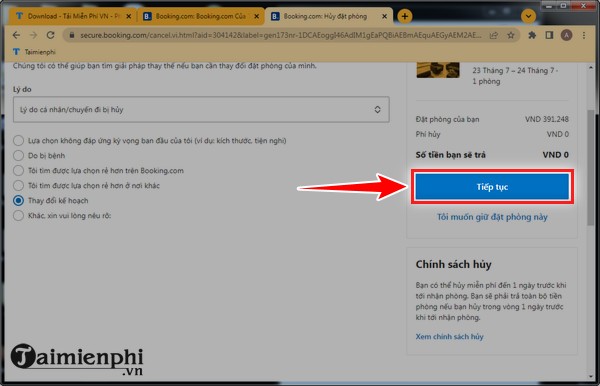The height and width of the screenshot is (386, 600).
Task: Open the Taimienphi bookmark
Action: click(x=34, y=52)
